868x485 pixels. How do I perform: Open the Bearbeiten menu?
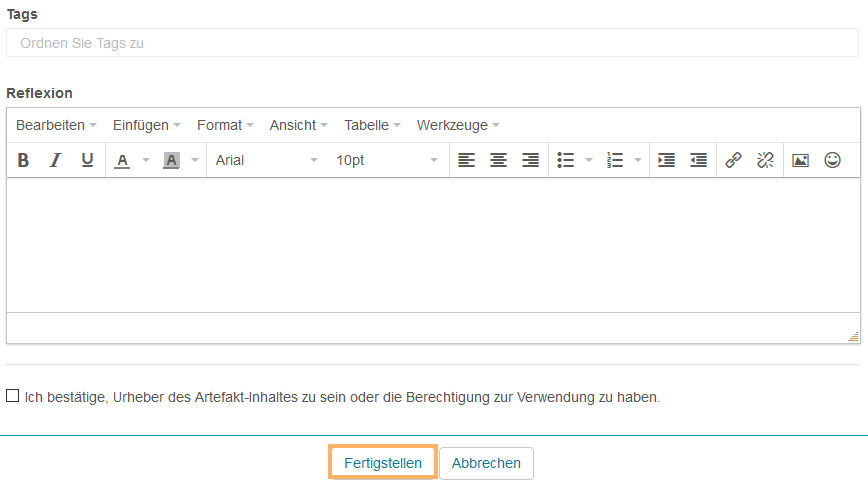pos(56,125)
